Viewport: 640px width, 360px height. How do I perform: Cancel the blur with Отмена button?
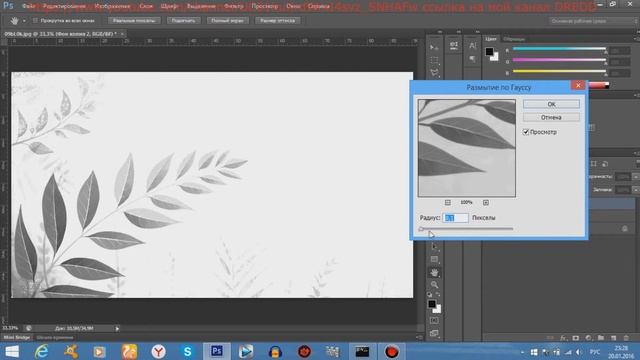pyautogui.click(x=551, y=118)
